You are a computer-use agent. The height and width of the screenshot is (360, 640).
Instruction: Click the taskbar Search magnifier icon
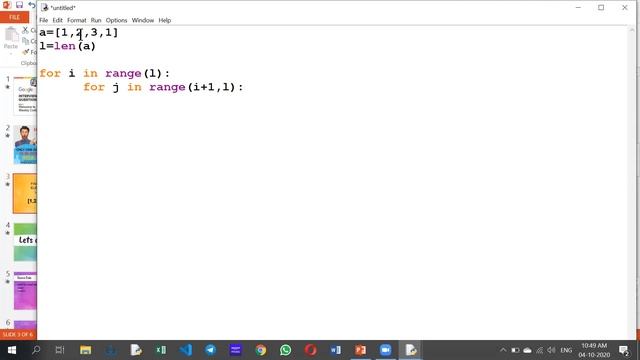36,350
